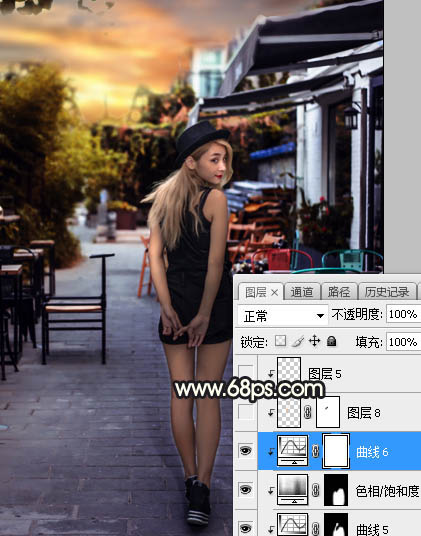Open the 历史记录 tab
The image size is (421, 536).
tap(386, 292)
